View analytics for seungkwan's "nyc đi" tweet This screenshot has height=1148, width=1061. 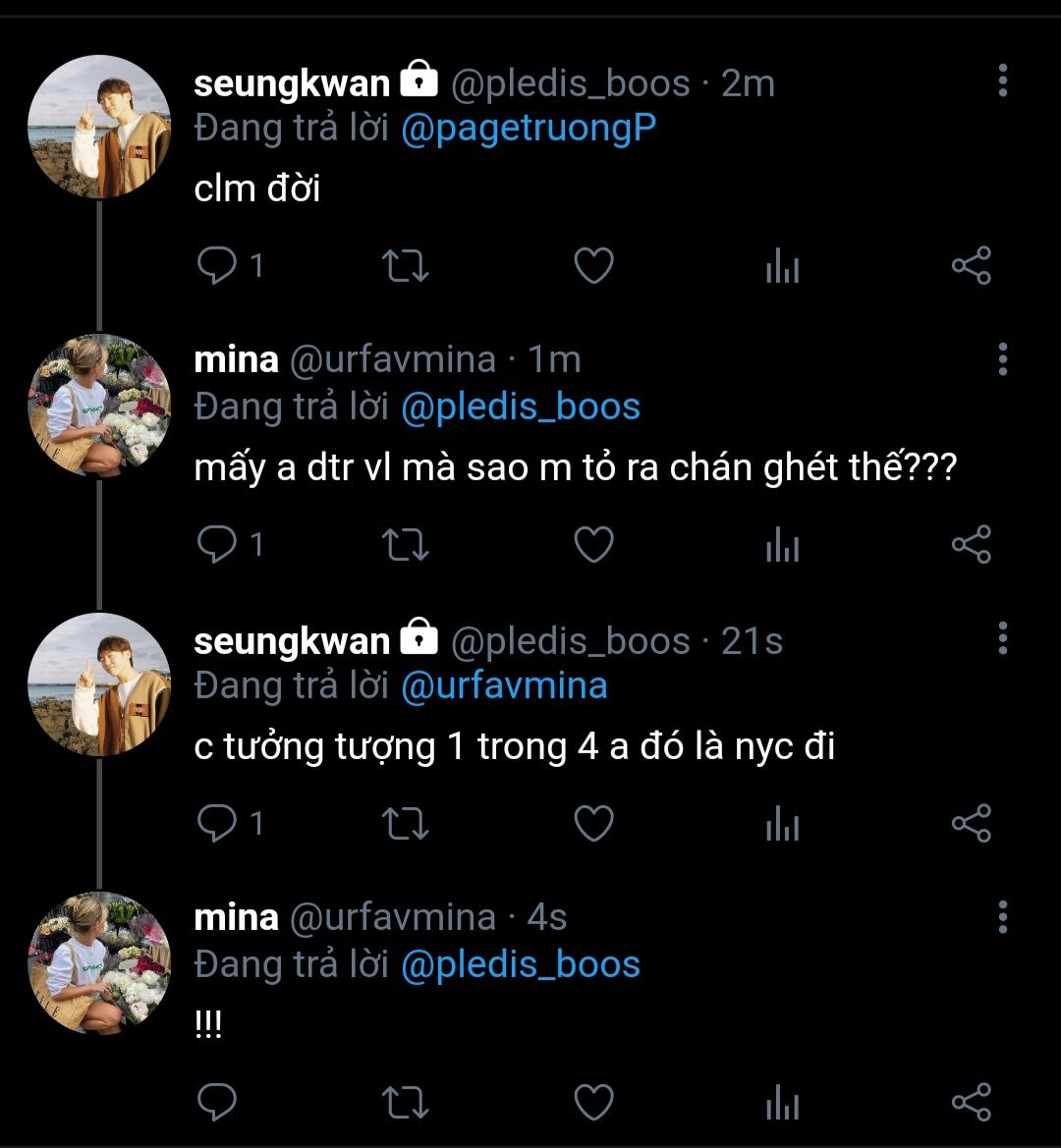pos(782,823)
